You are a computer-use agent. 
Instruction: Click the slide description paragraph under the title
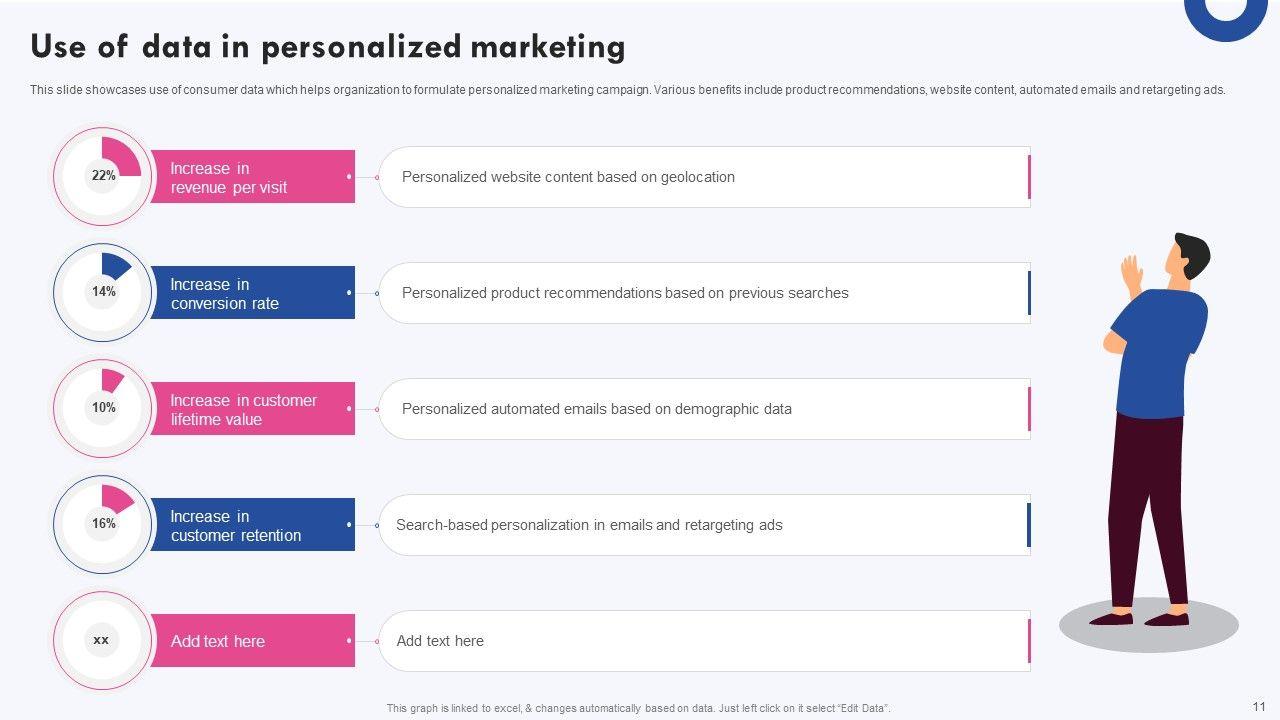[628, 90]
